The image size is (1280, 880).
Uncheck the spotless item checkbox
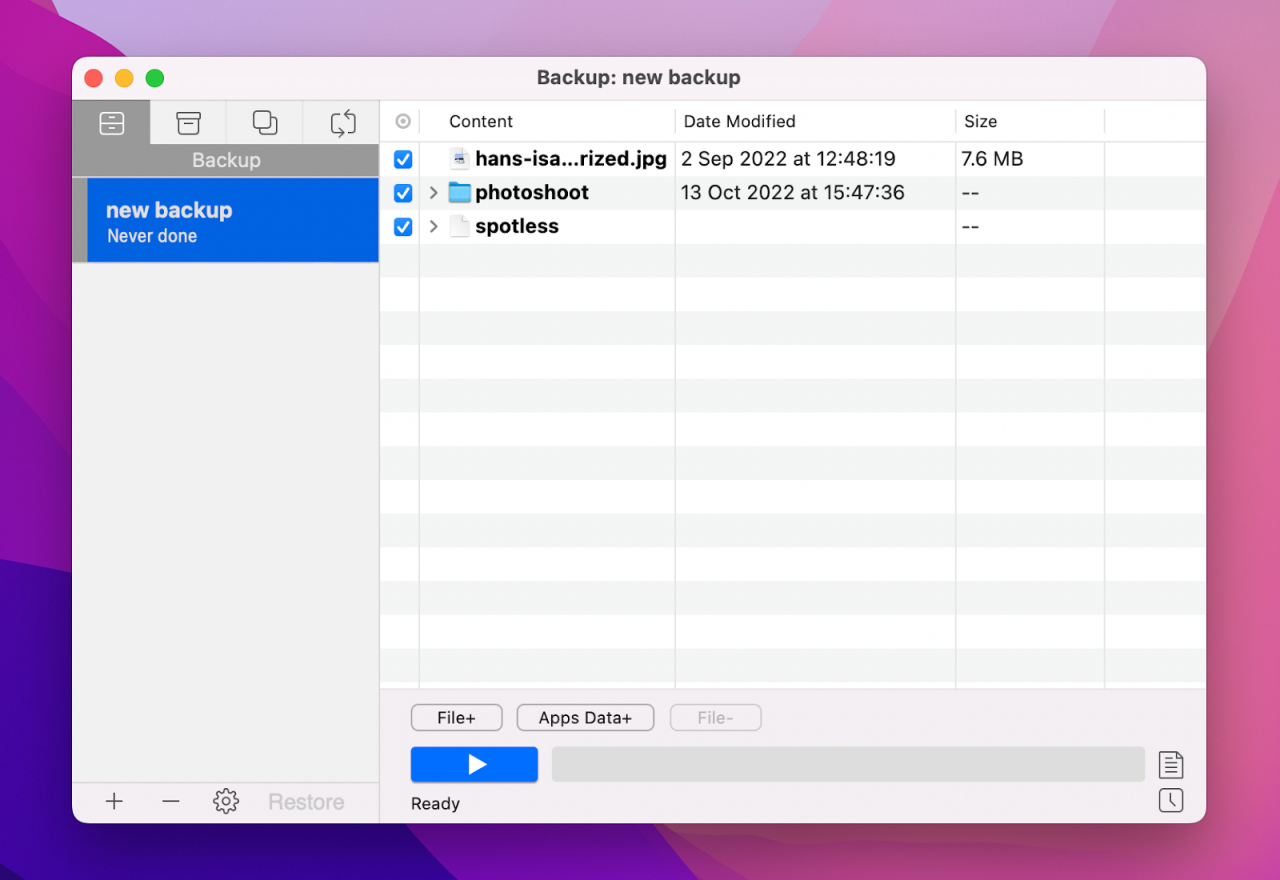(403, 227)
